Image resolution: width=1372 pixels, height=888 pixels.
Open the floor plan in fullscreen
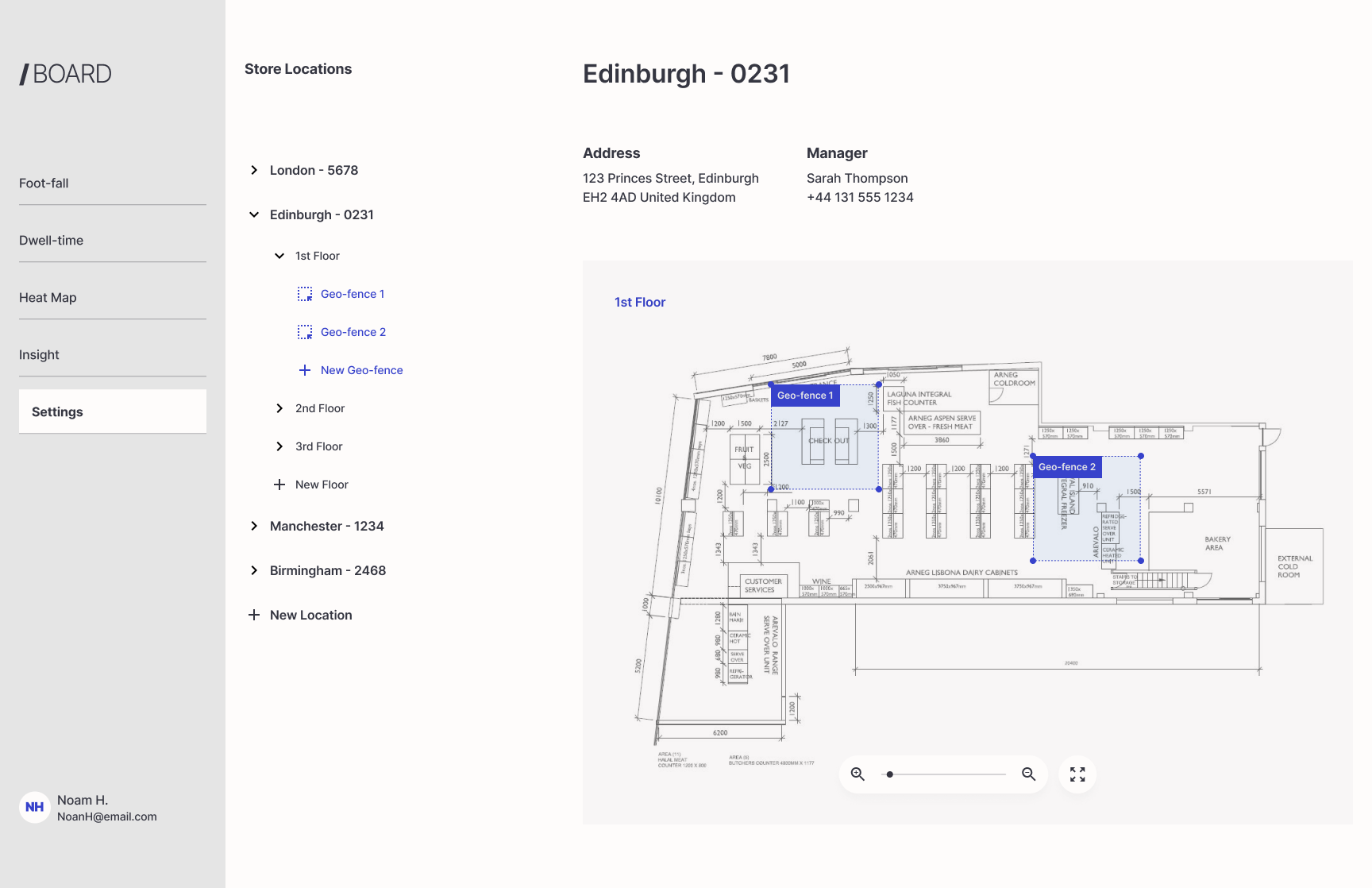coord(1077,774)
